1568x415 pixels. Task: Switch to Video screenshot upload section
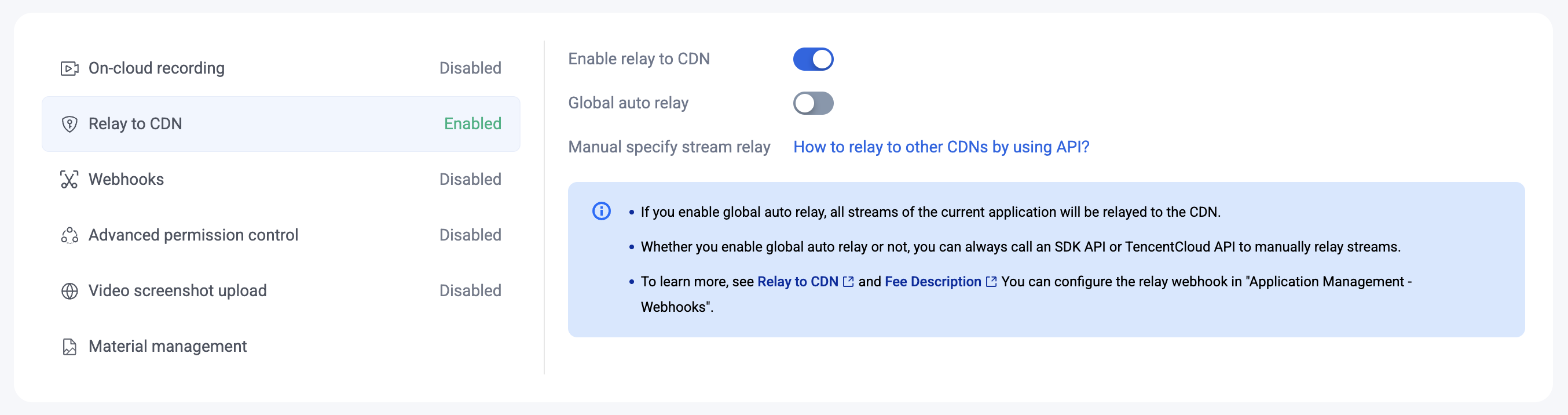177,292
